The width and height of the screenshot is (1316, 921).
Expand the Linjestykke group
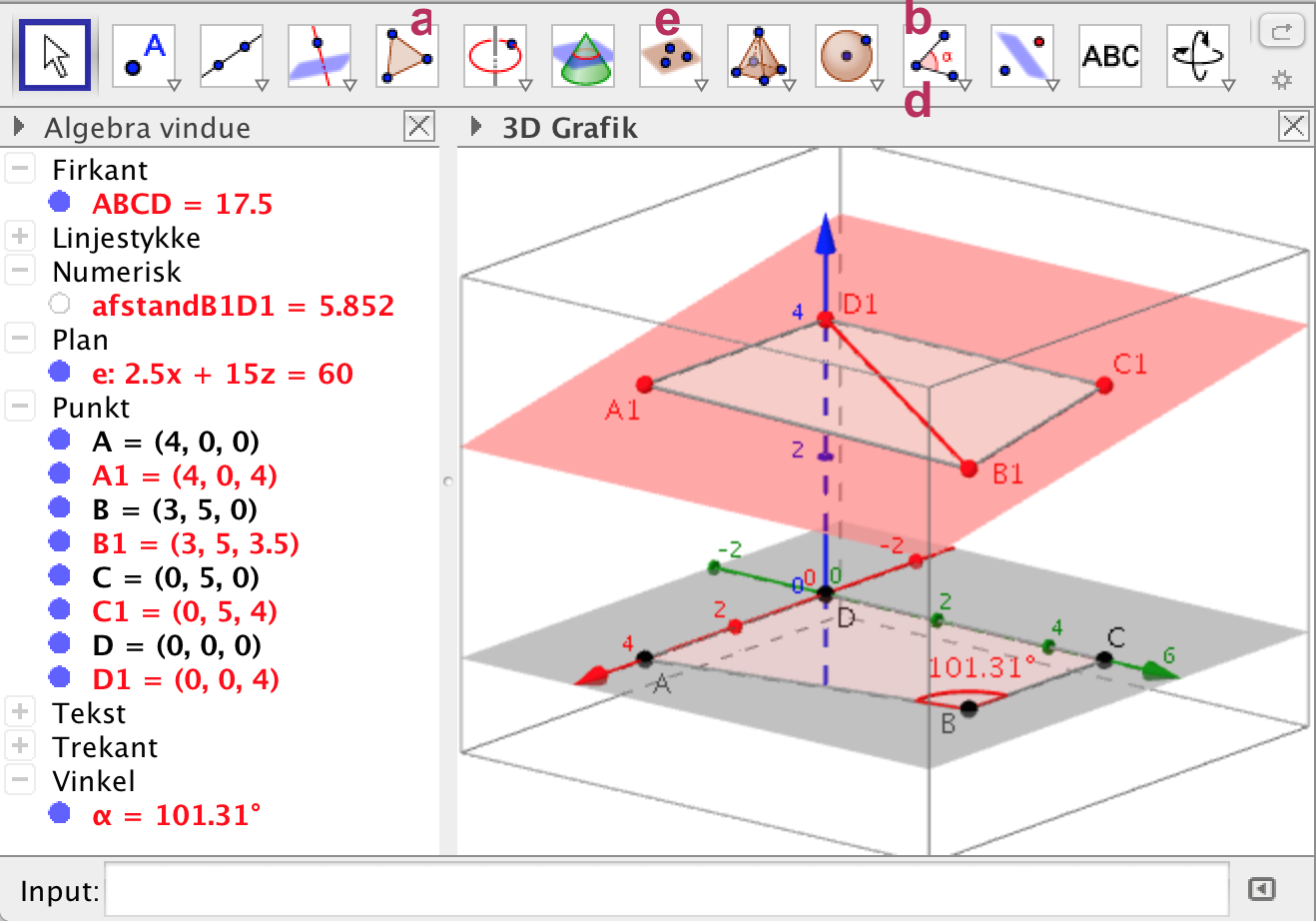point(20,237)
